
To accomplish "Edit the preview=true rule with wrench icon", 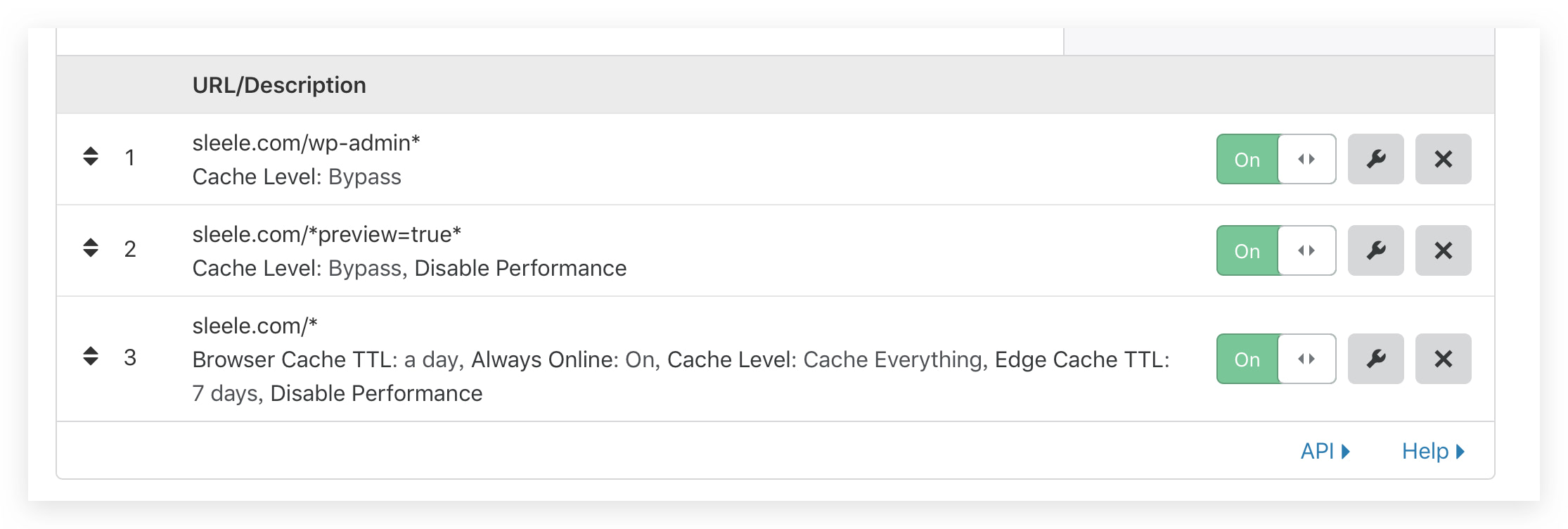I will coord(1375,250).
